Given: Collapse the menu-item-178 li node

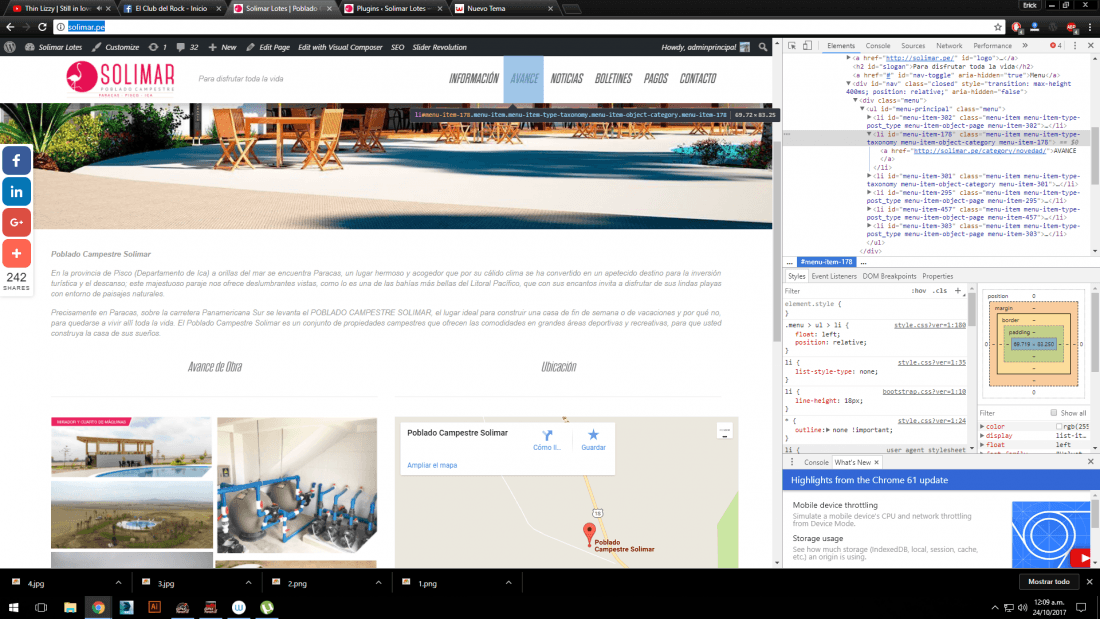Looking at the screenshot, I should 870,134.
